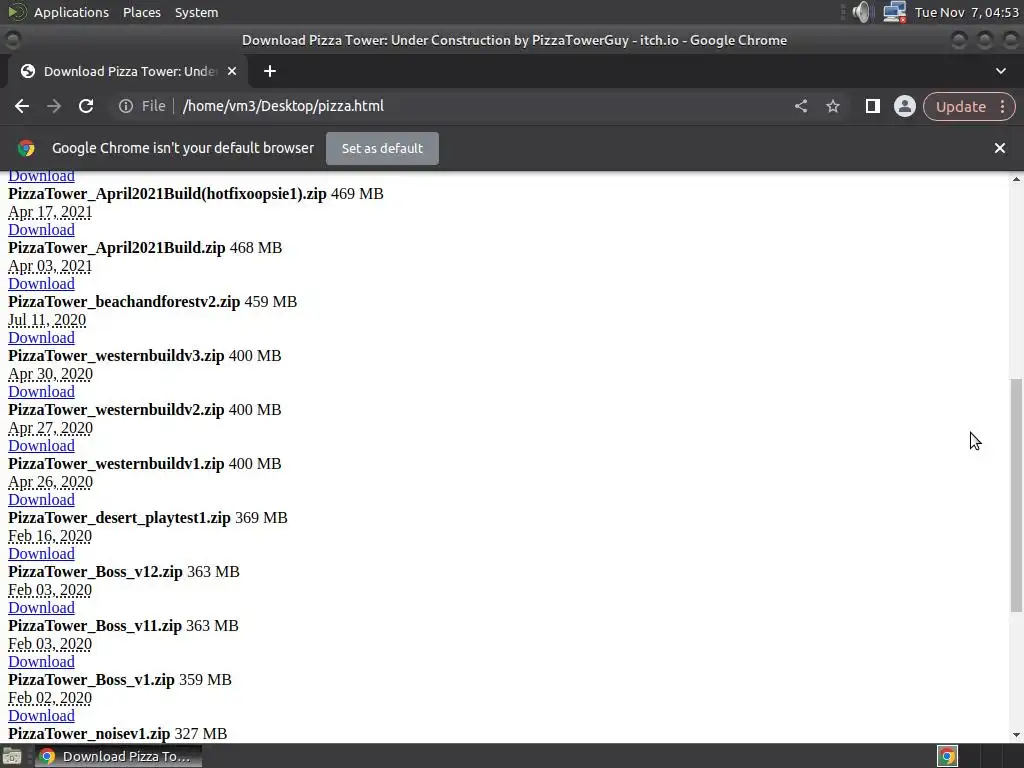Select the Download Pizza Tower tab

(128, 71)
